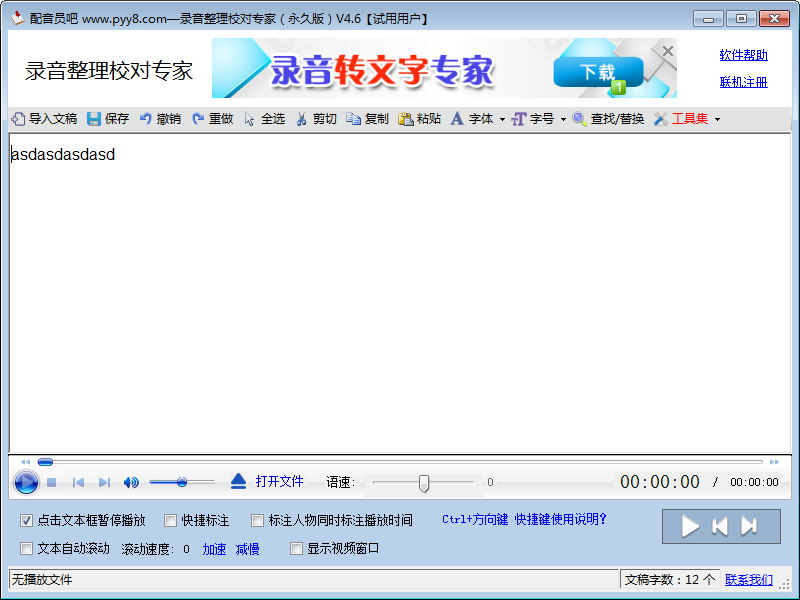Click the 下载 download button in banner
Screen dimensions: 800x600
click(x=598, y=72)
